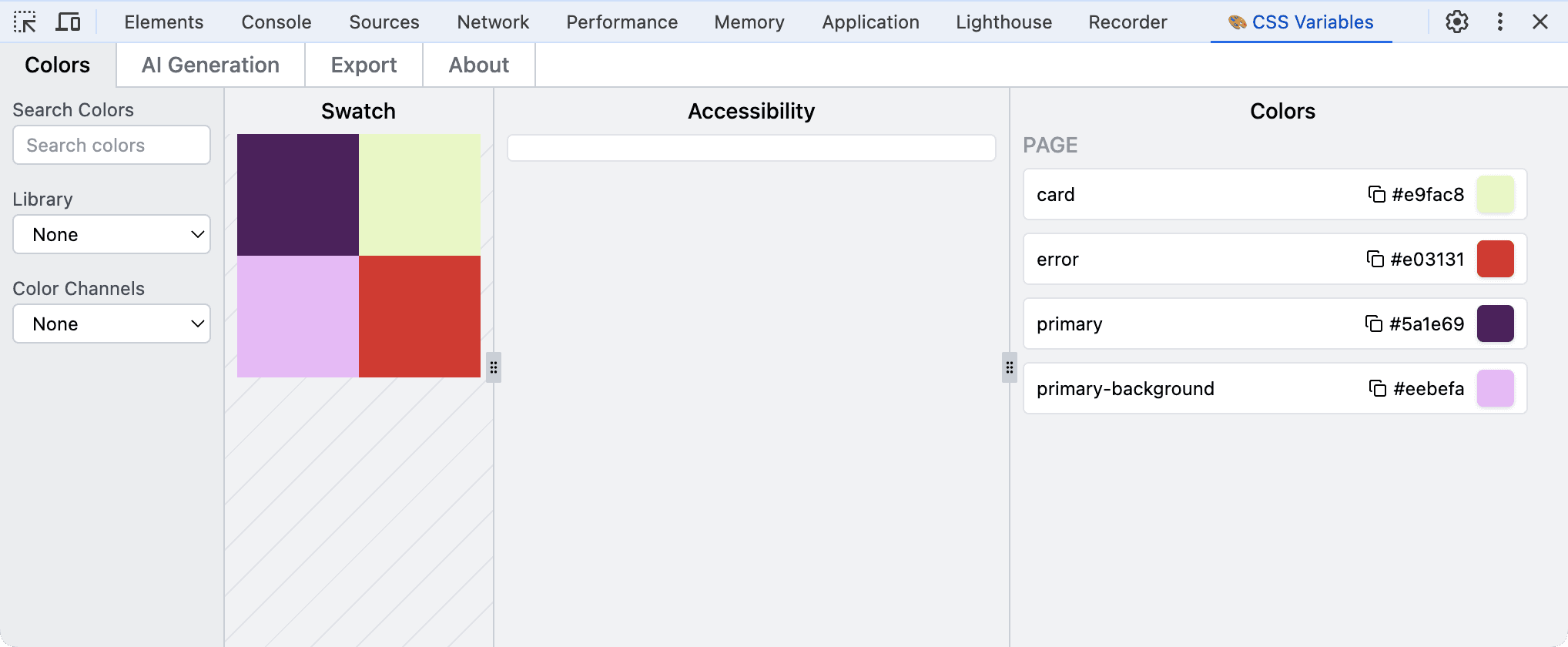This screenshot has height=647, width=1568.
Task: Click the Swatch panel resize handle
Action: (494, 367)
